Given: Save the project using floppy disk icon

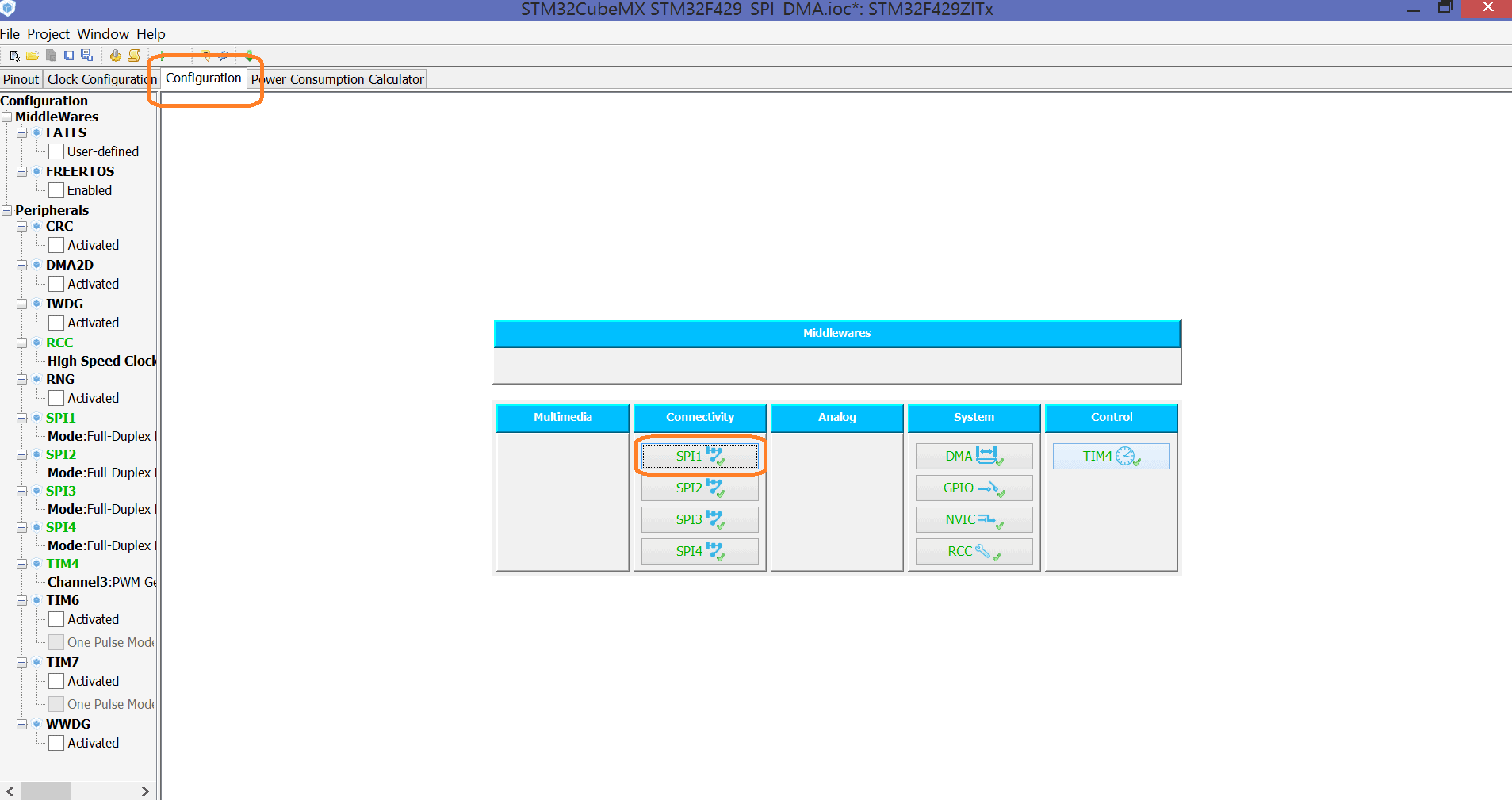Looking at the screenshot, I should point(69,56).
